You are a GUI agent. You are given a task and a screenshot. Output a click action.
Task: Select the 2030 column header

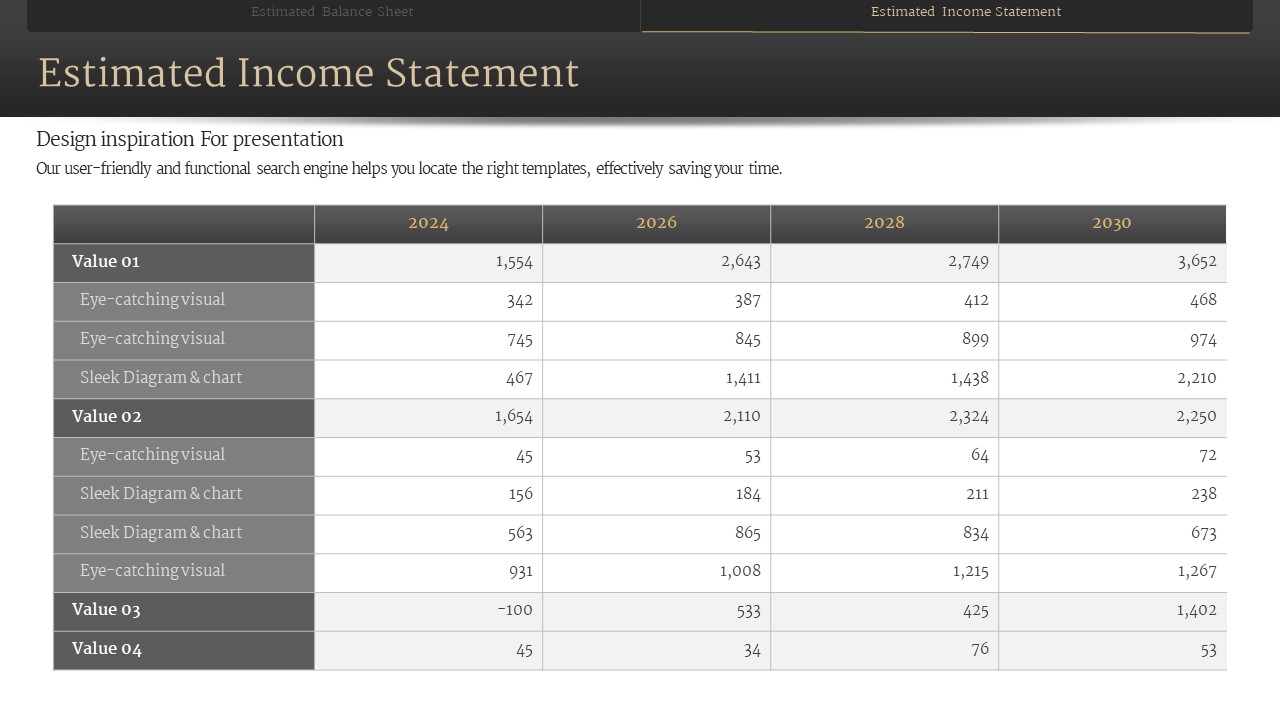point(1111,223)
